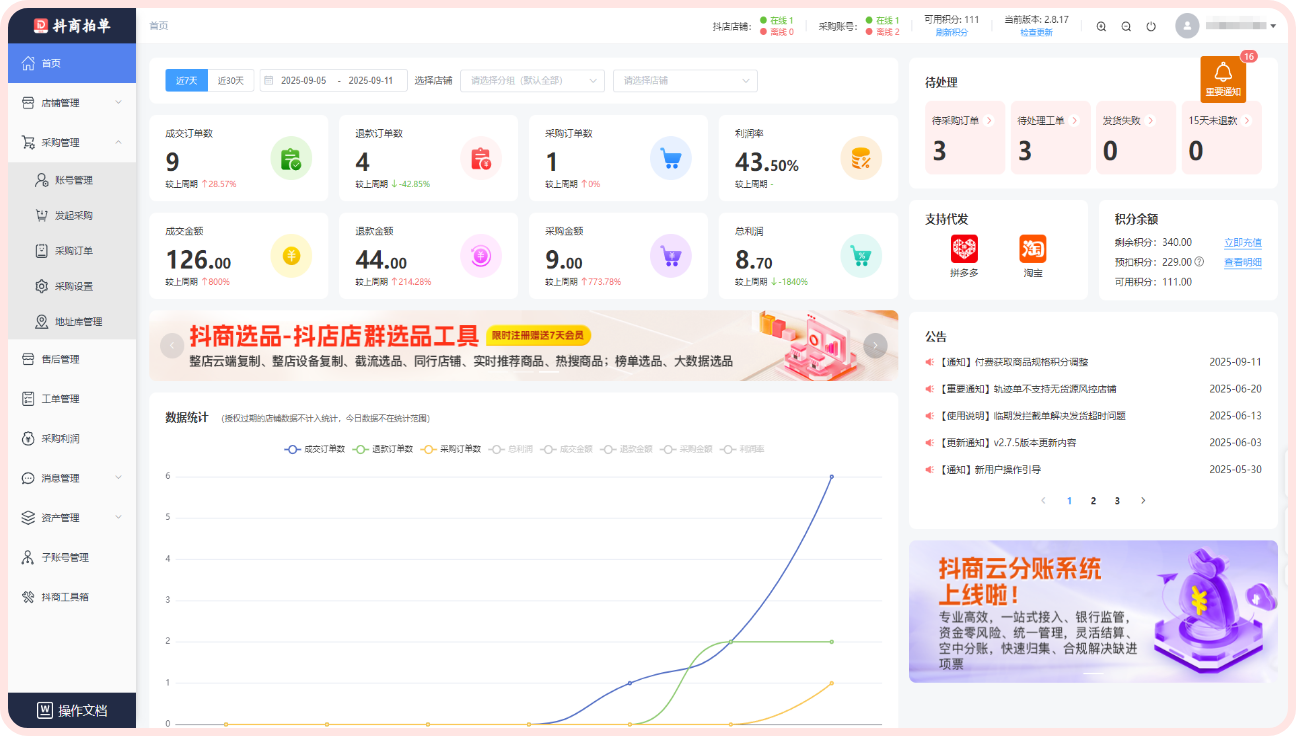Expand the 店铺管理 sidebar menu
This screenshot has height=736, width=1296.
point(70,102)
